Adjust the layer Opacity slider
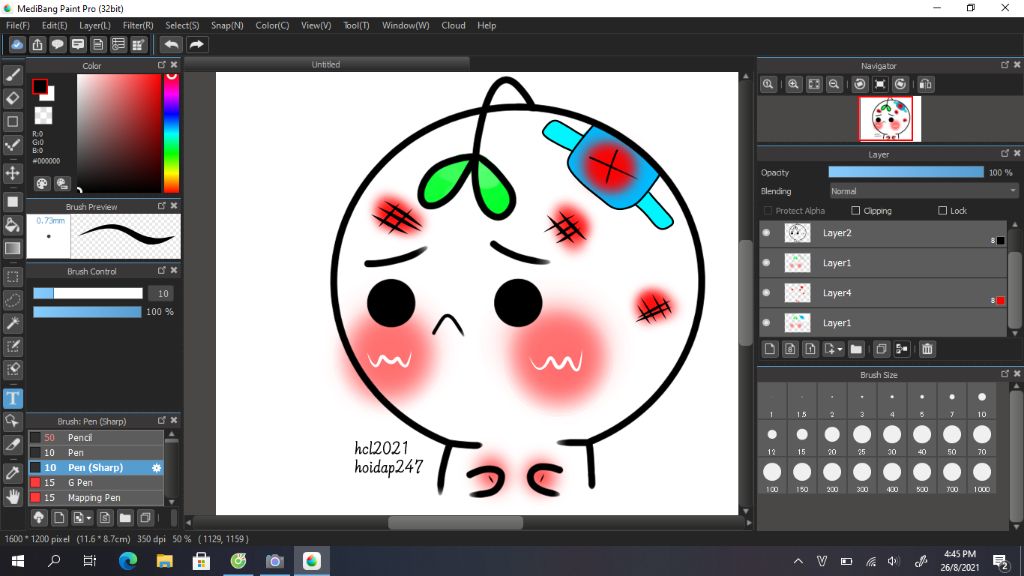Image resolution: width=1024 pixels, height=576 pixels. (x=906, y=172)
